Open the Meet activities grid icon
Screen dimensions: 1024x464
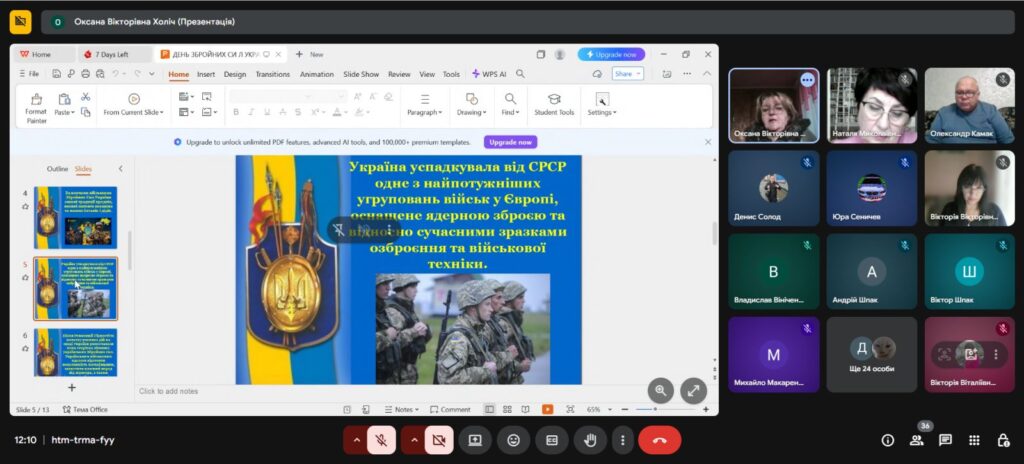pyautogui.click(x=974, y=440)
